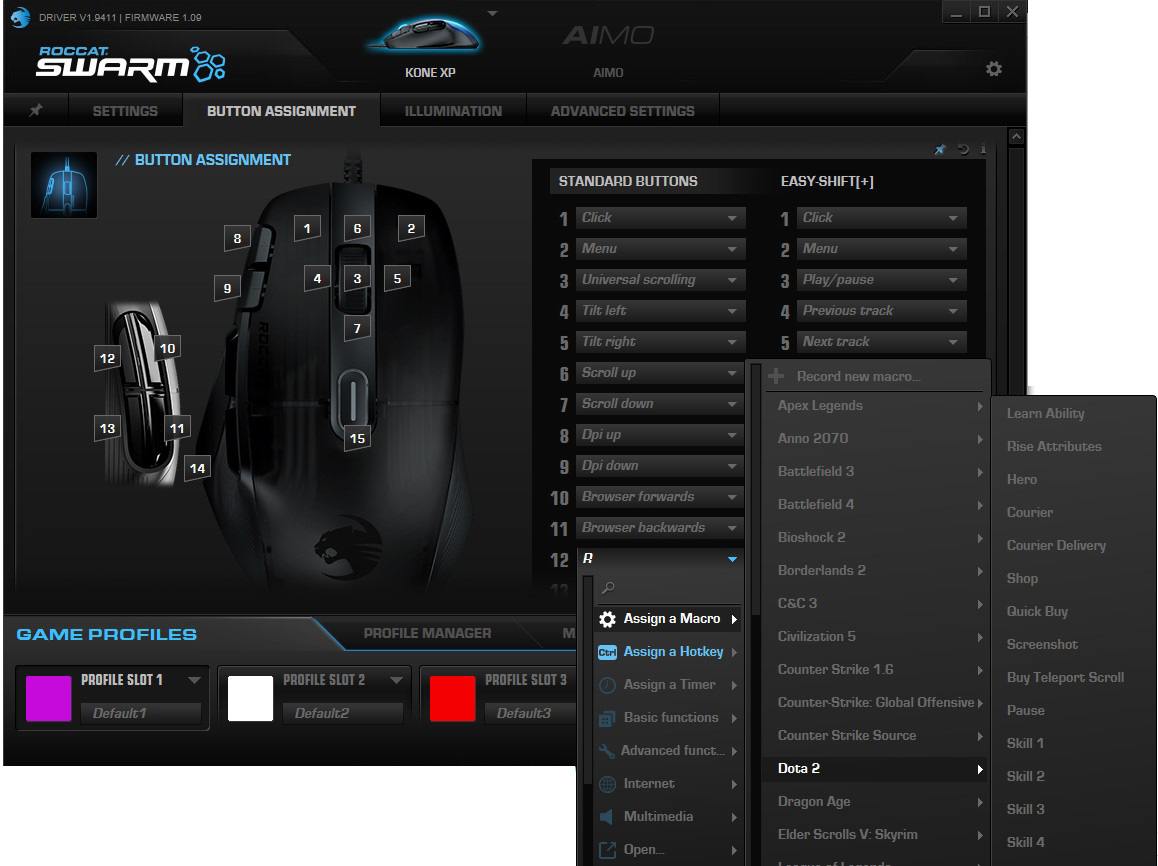Open standard button 1 Click dropdown
The height and width of the screenshot is (866, 1158).
(660, 218)
